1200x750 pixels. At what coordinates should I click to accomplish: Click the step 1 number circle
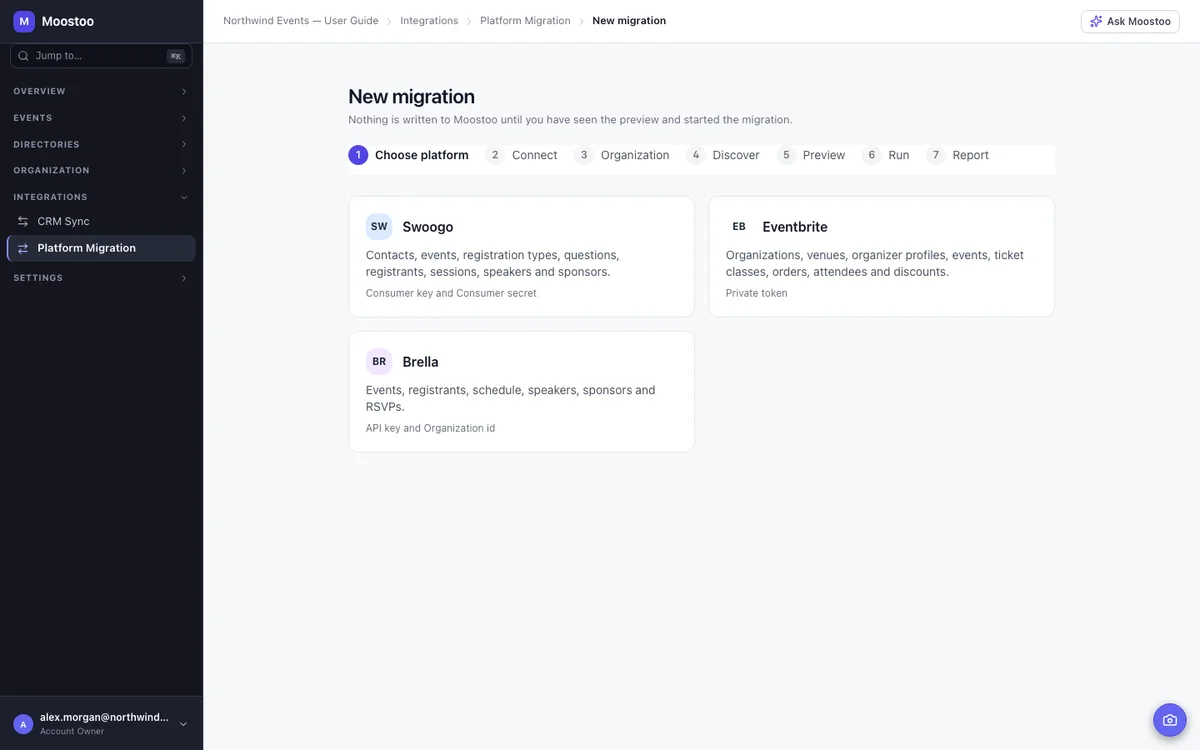pos(358,155)
